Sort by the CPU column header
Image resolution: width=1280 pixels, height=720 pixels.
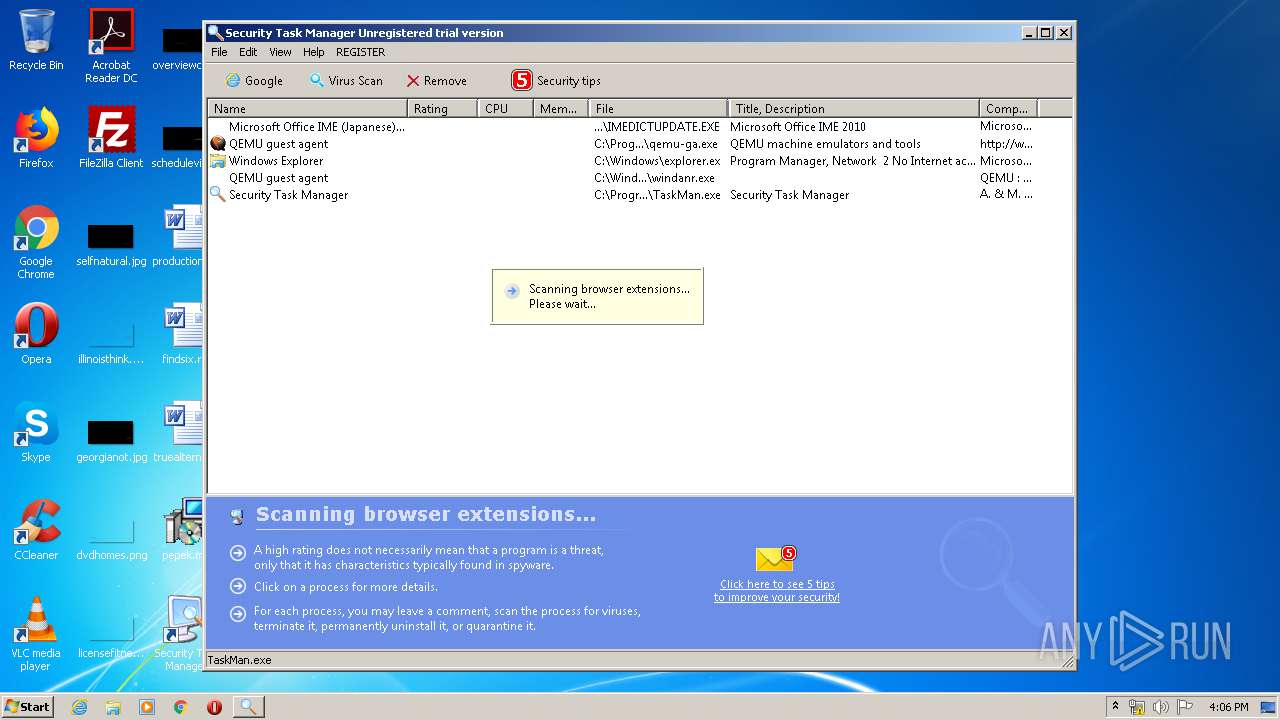[504, 108]
